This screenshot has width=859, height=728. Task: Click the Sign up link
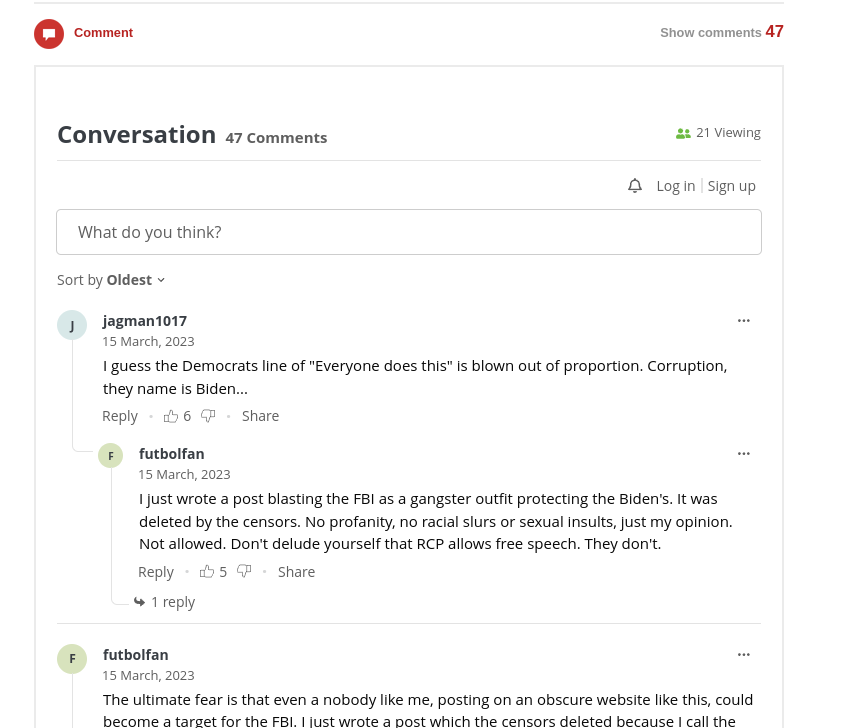[x=731, y=186]
